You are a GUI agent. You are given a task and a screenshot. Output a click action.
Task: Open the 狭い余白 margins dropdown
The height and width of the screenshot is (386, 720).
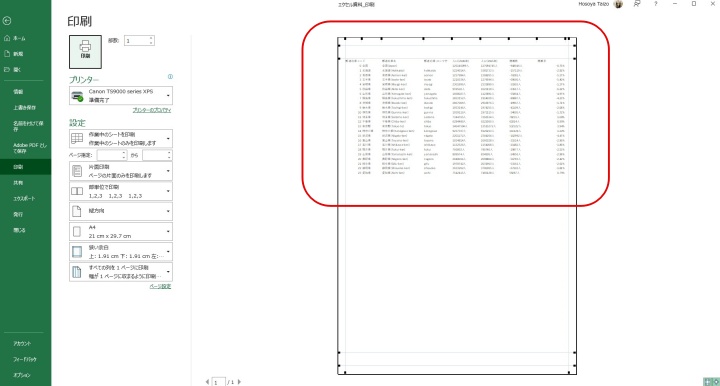coord(121,252)
